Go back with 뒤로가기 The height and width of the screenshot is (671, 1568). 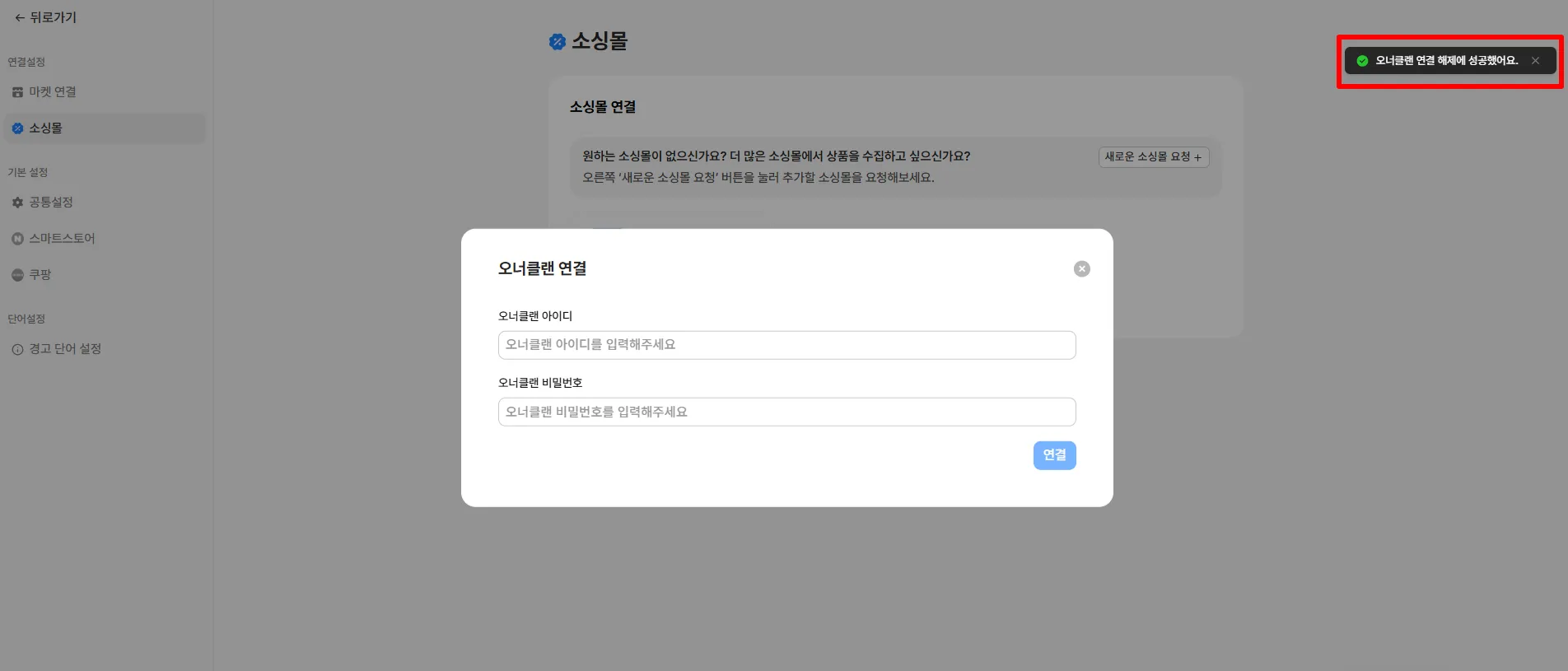tap(45, 17)
